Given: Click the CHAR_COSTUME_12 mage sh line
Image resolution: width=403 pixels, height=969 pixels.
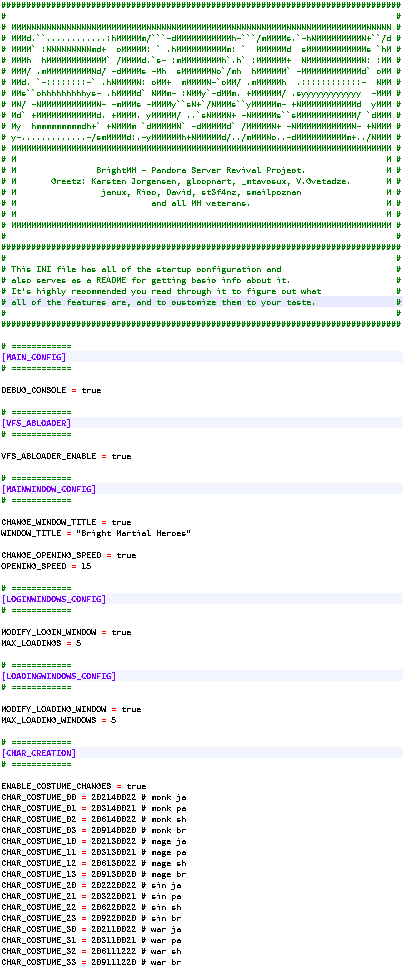Looking at the screenshot, I should tap(93, 864).
